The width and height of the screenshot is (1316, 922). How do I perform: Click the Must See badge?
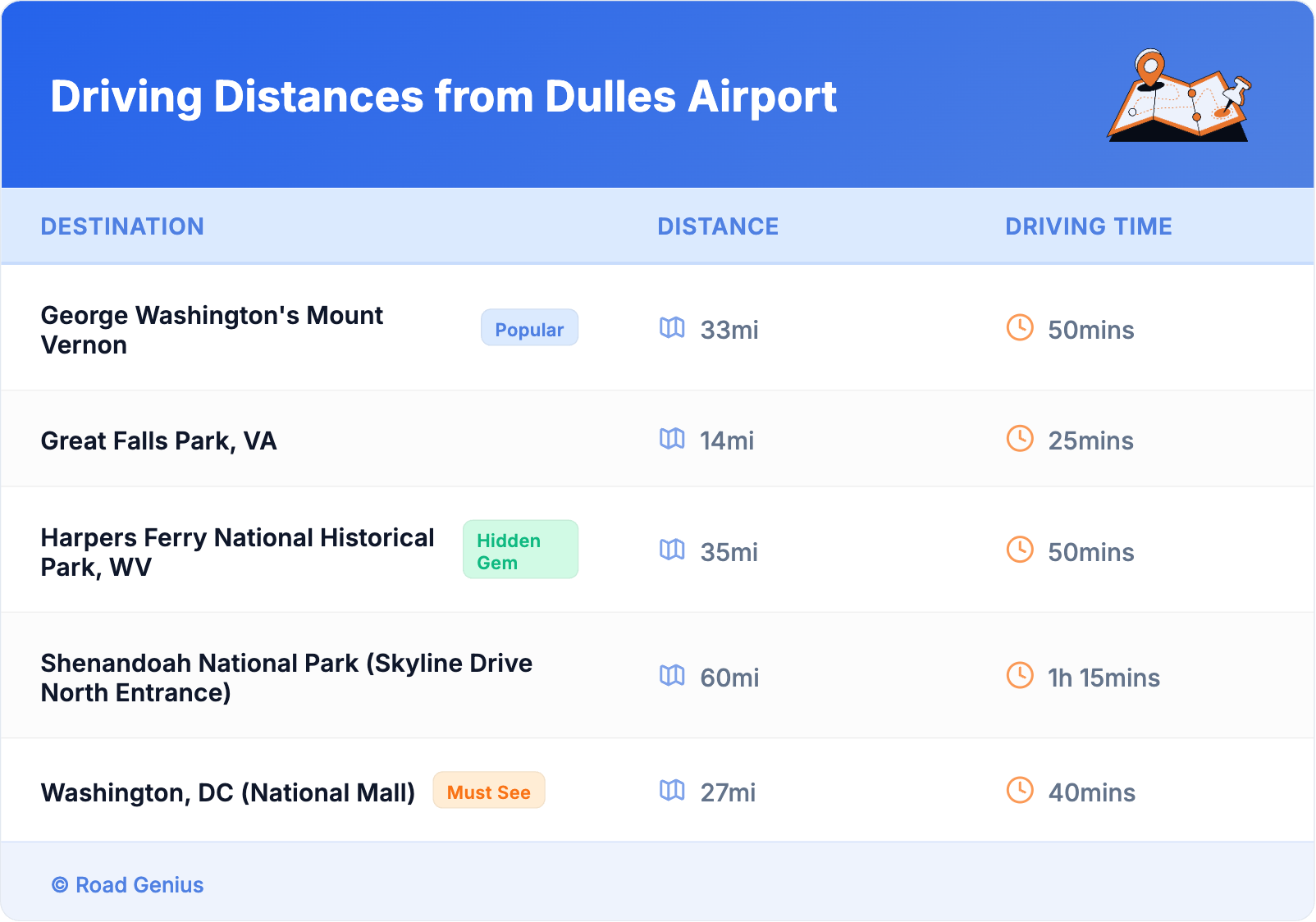(489, 791)
